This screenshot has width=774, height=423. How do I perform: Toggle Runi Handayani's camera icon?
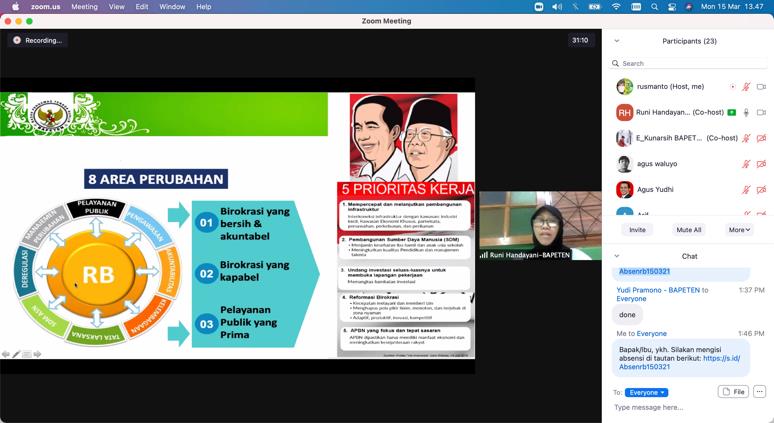click(x=761, y=113)
